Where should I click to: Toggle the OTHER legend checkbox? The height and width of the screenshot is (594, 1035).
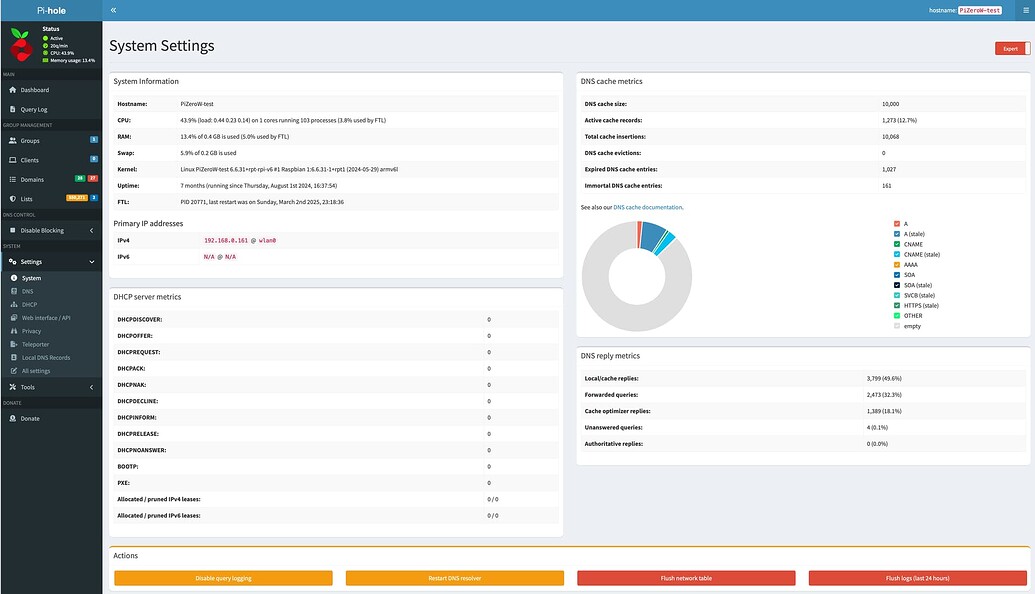click(x=897, y=315)
